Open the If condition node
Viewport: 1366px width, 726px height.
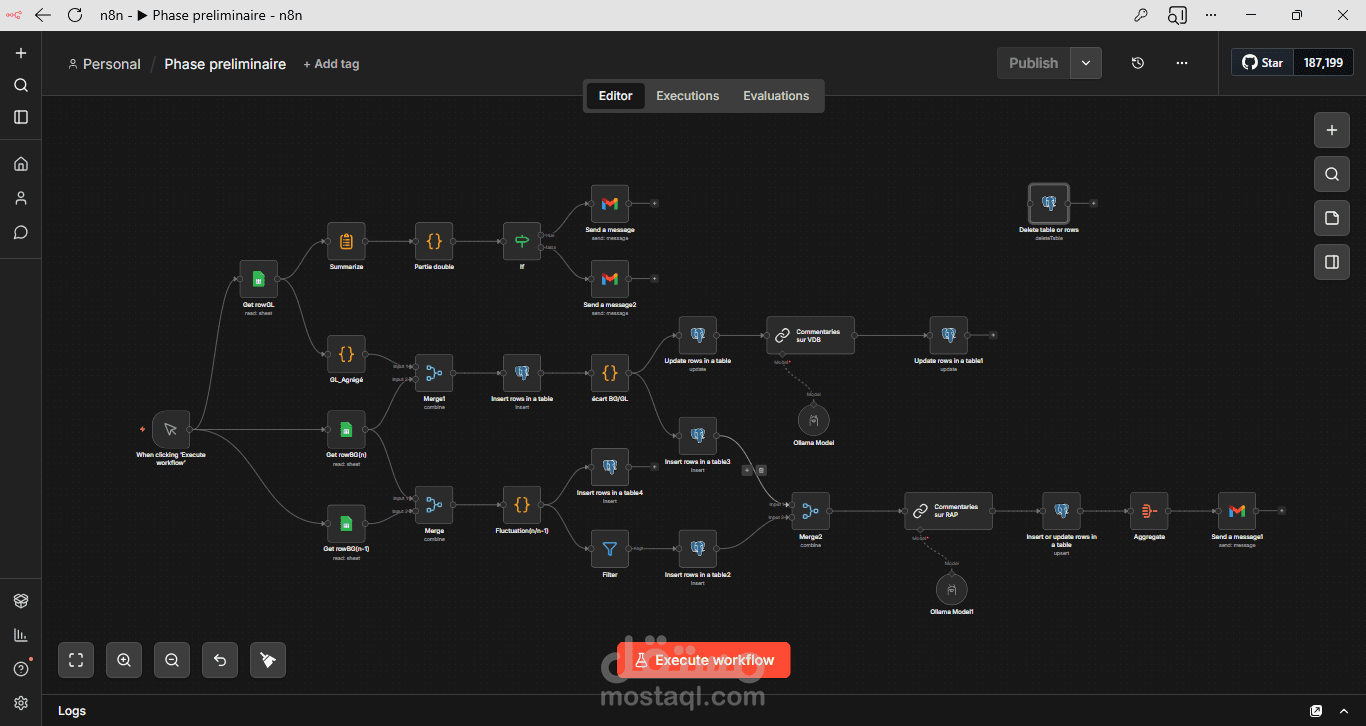[522, 241]
